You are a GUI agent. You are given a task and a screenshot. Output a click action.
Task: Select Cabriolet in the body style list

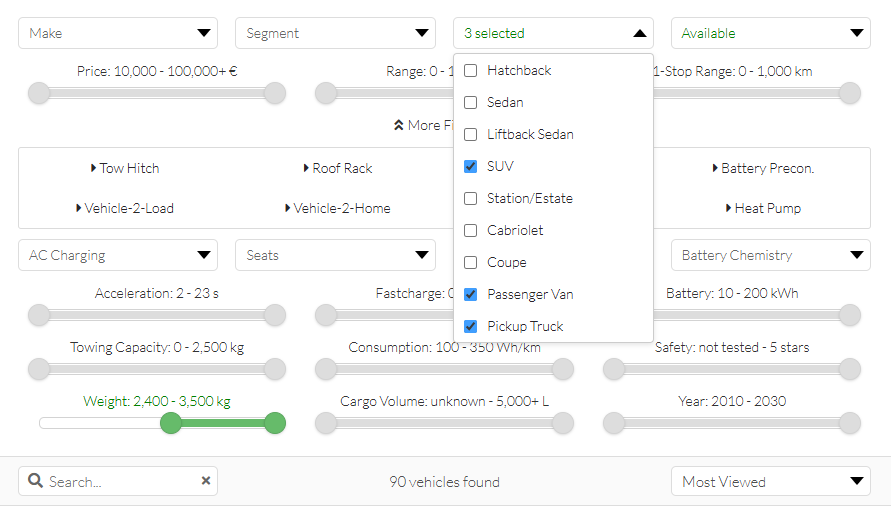click(x=471, y=231)
